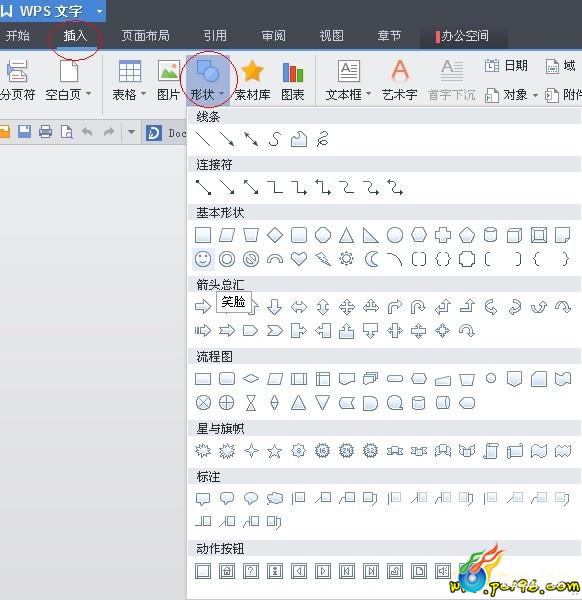Choose the elbow connector shape
582x600 pixels.
coord(275,188)
